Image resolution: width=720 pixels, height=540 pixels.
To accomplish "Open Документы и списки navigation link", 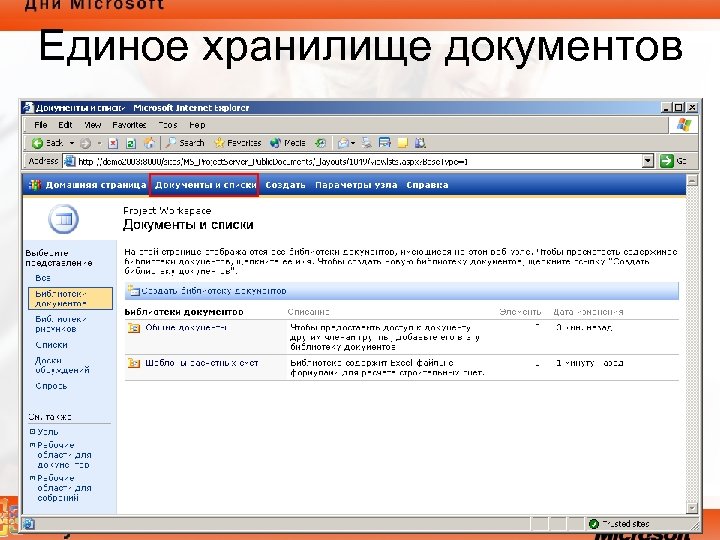I will pos(205,185).
